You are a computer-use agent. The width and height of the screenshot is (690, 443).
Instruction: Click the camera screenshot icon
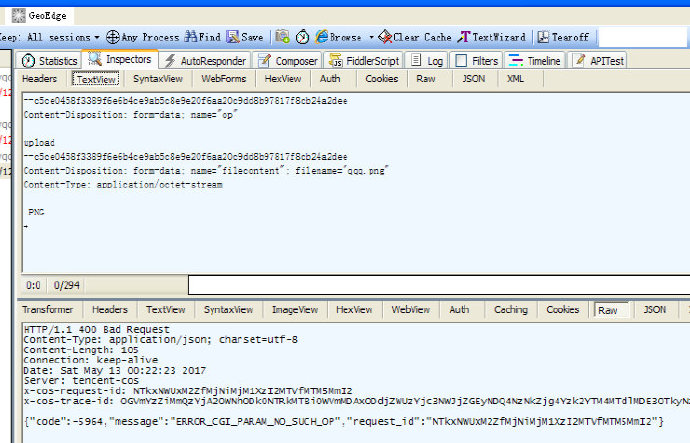283,37
